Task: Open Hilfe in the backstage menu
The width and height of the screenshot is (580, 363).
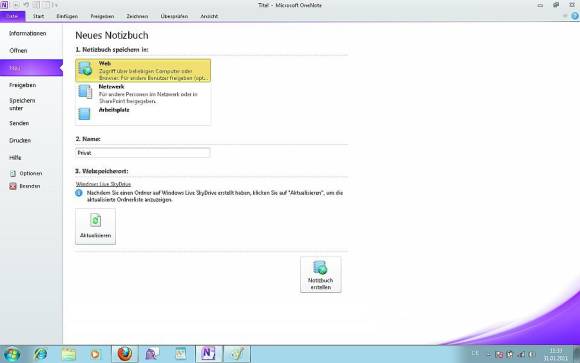Action: [15, 158]
